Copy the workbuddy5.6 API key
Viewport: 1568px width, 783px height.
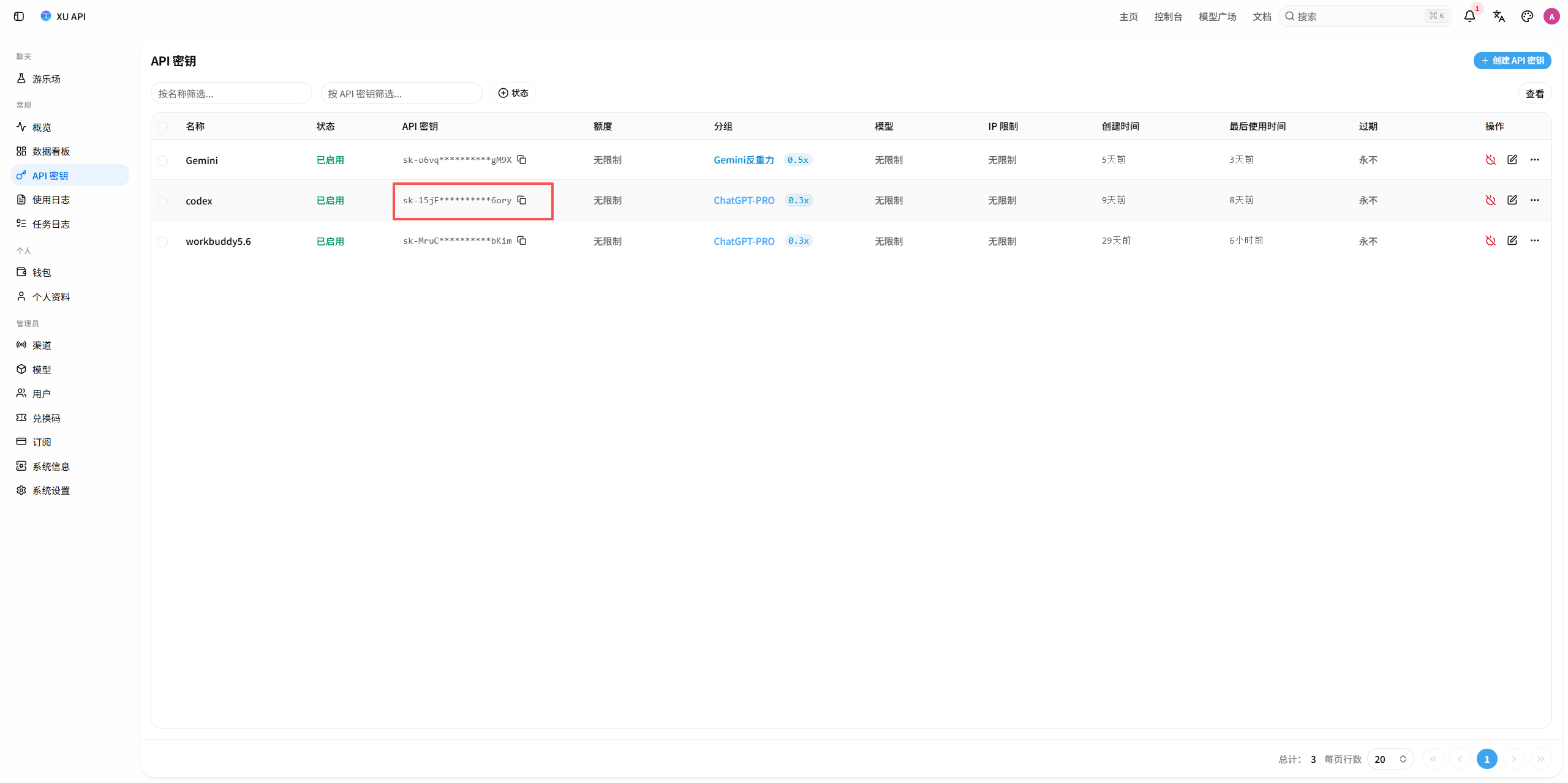pyautogui.click(x=522, y=241)
